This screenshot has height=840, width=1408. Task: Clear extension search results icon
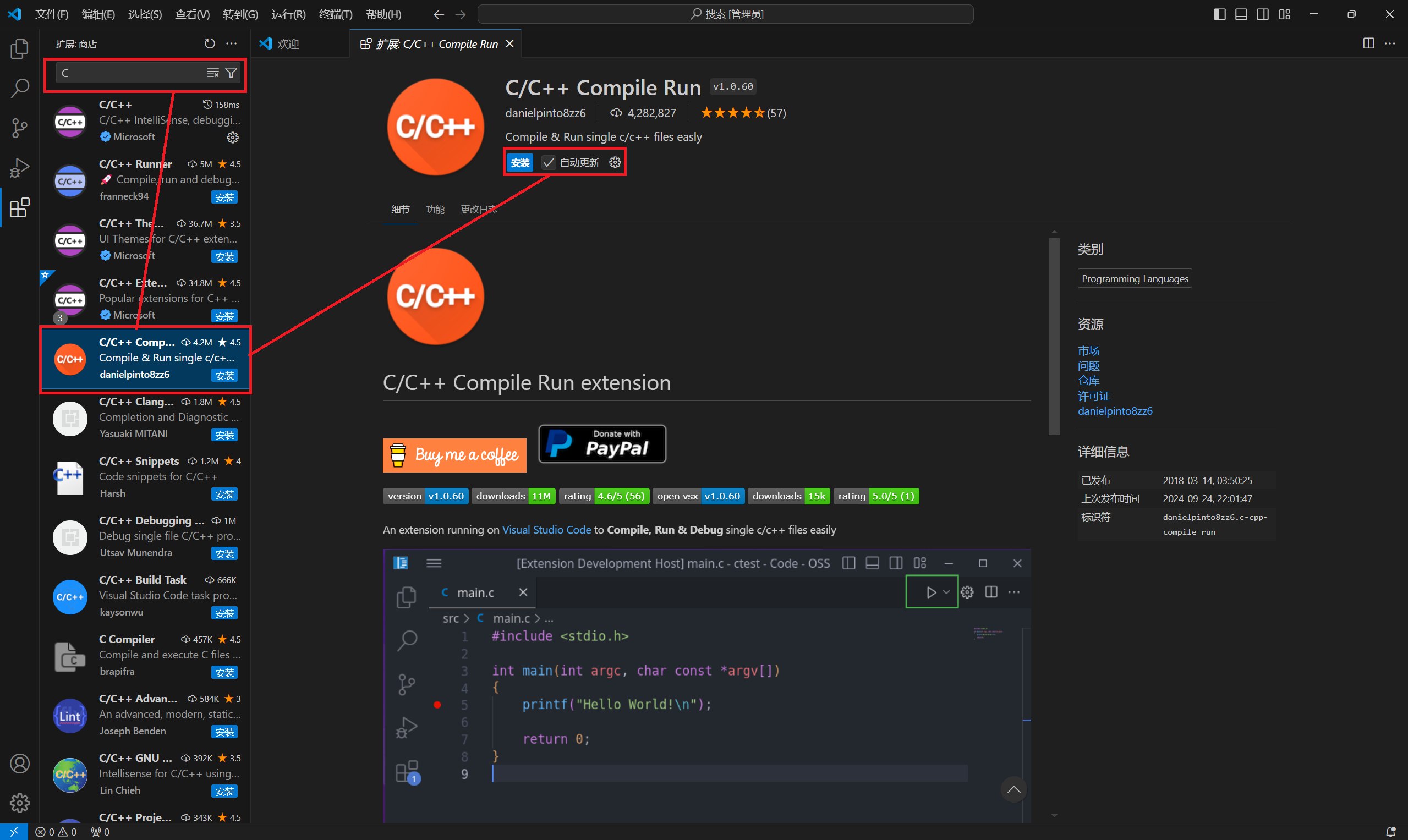[213, 73]
